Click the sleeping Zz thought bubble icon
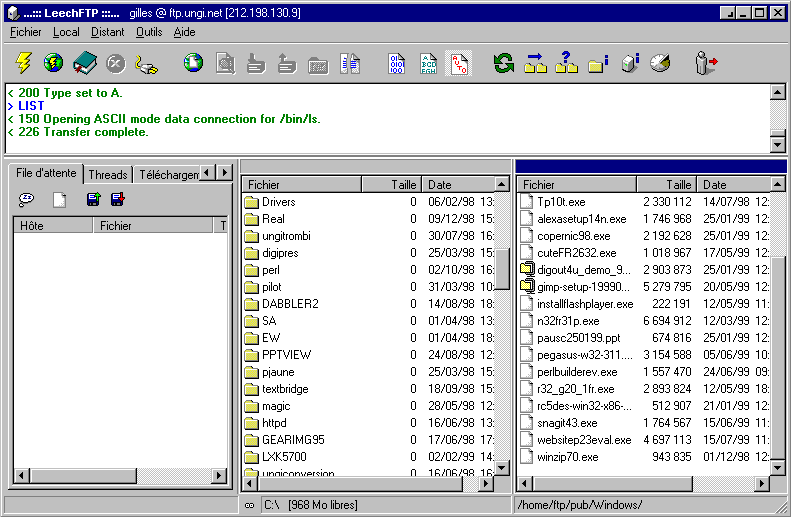 [x=26, y=200]
